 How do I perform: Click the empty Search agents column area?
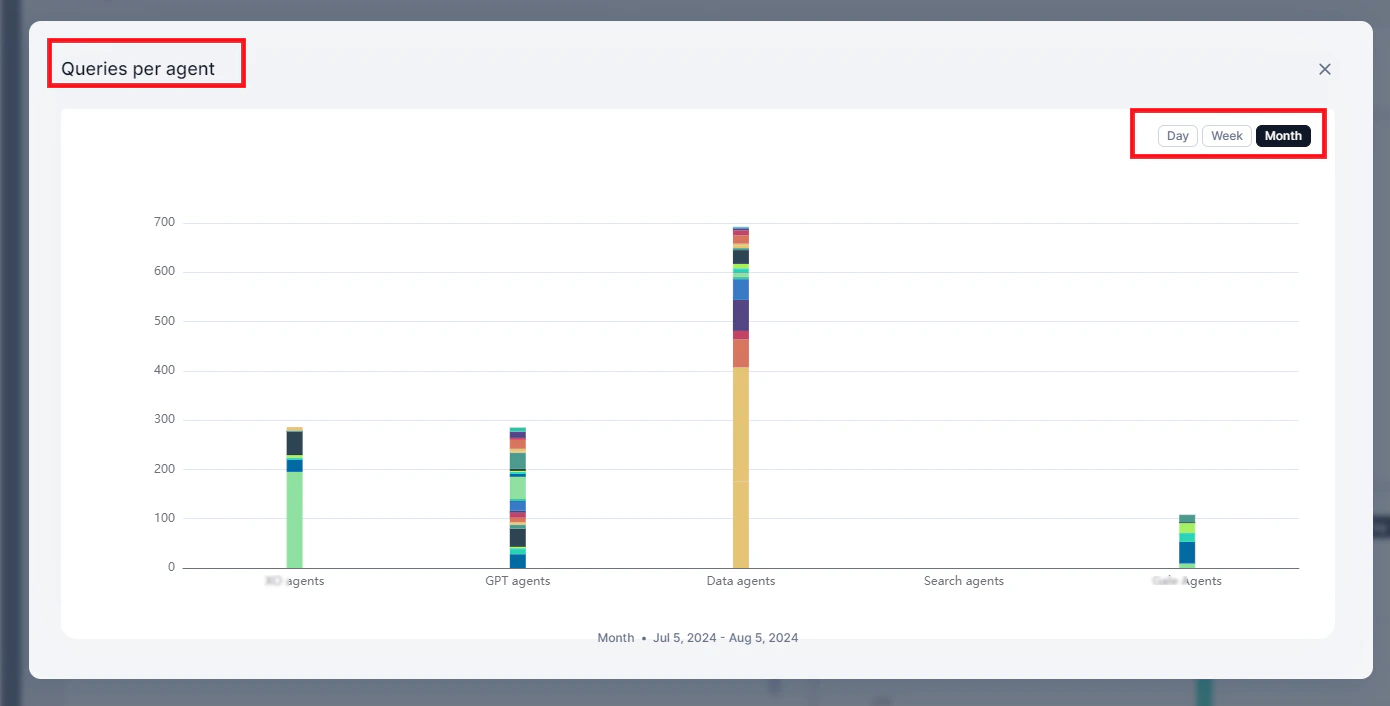point(963,450)
